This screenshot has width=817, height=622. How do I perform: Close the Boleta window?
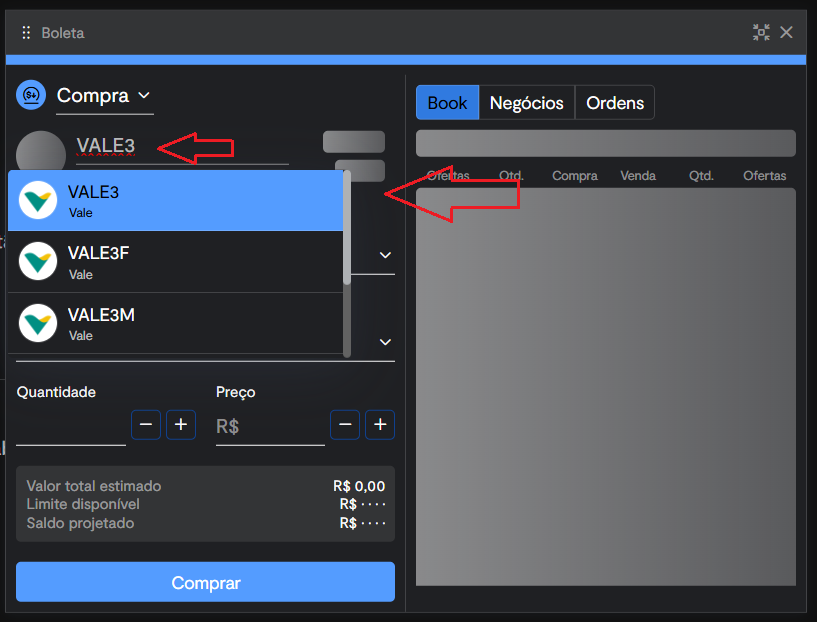(786, 31)
